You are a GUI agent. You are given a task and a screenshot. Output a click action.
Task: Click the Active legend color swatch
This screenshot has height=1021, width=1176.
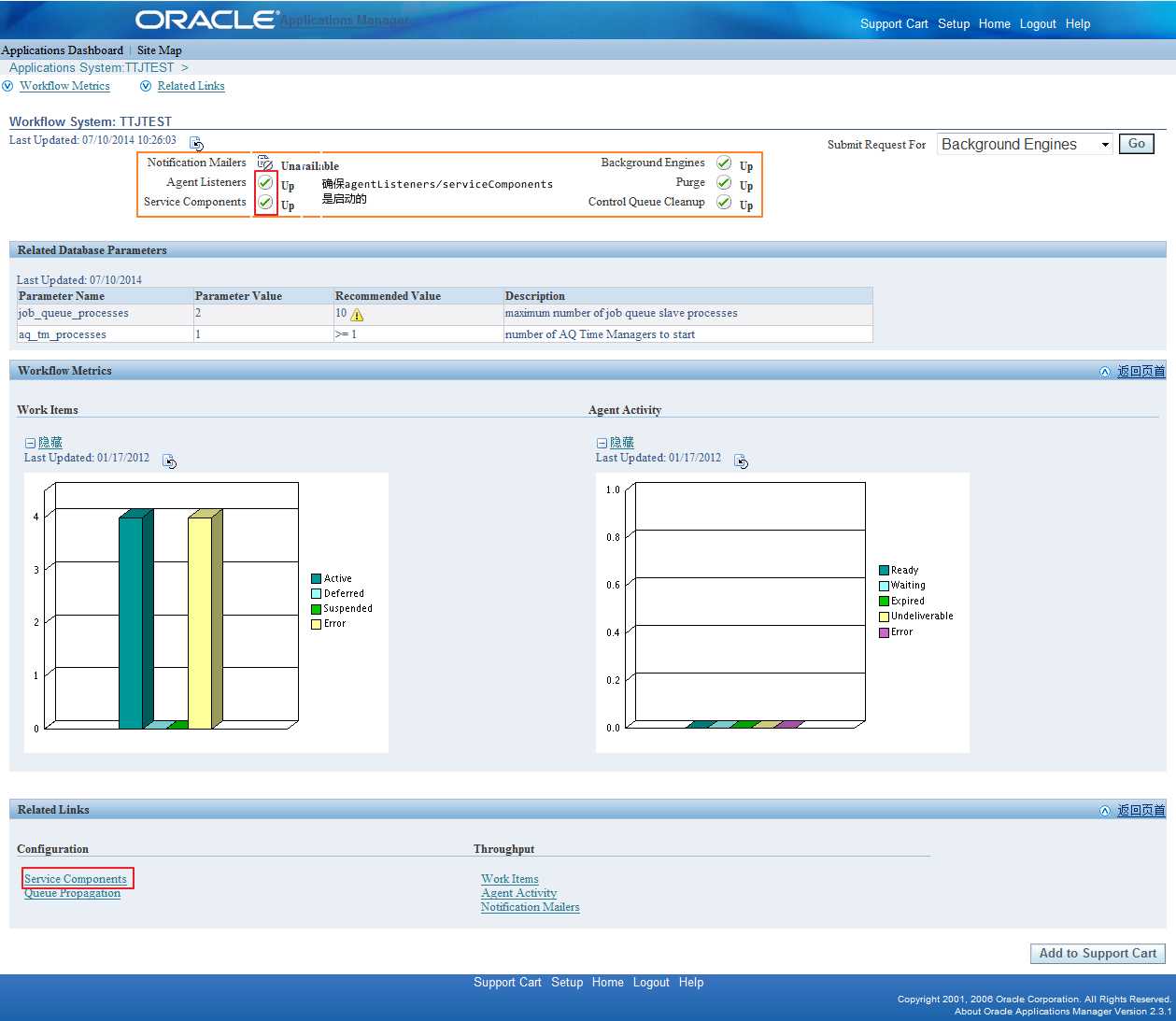[317, 579]
